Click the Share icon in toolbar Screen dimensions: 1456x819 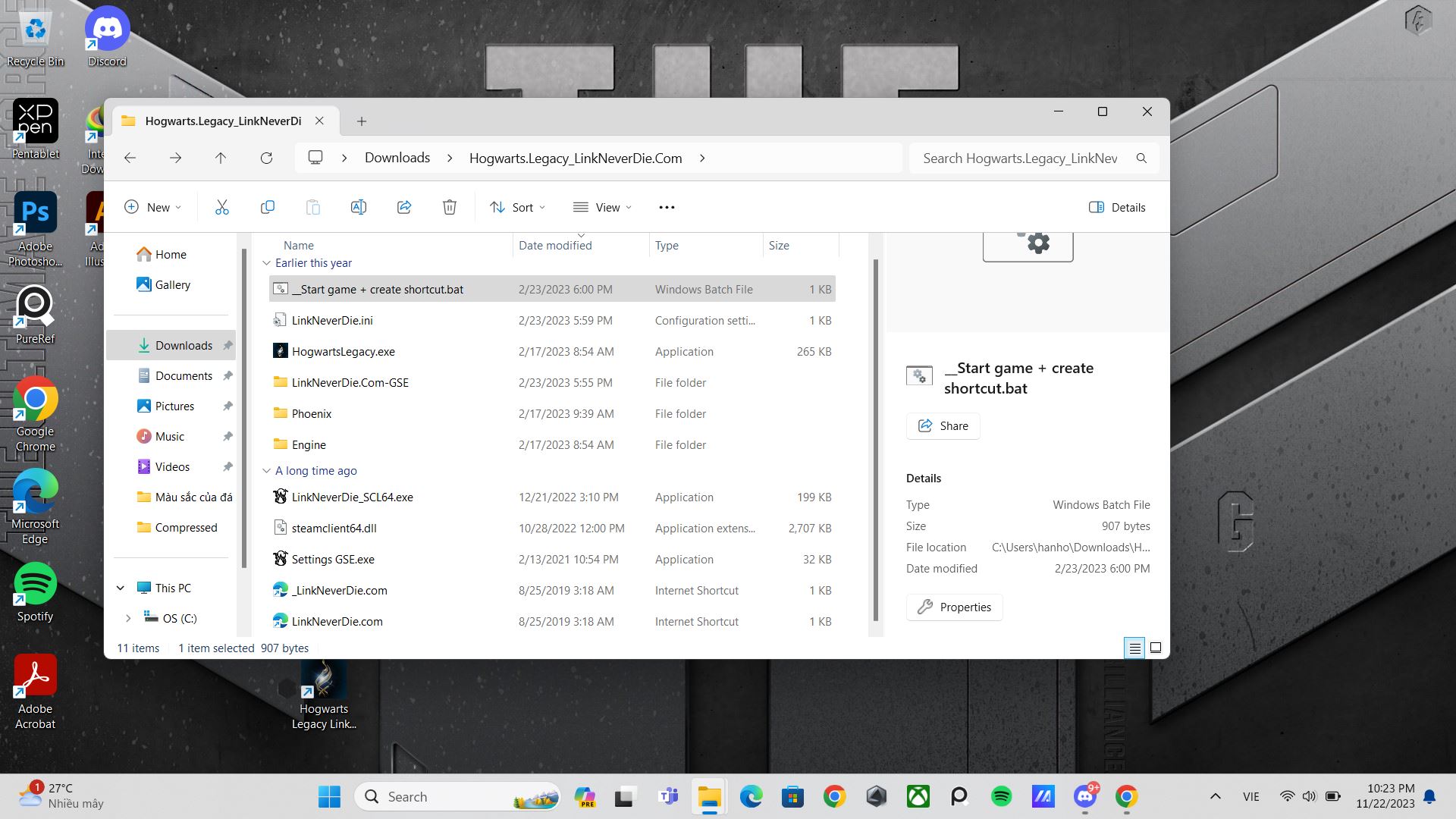click(x=403, y=207)
